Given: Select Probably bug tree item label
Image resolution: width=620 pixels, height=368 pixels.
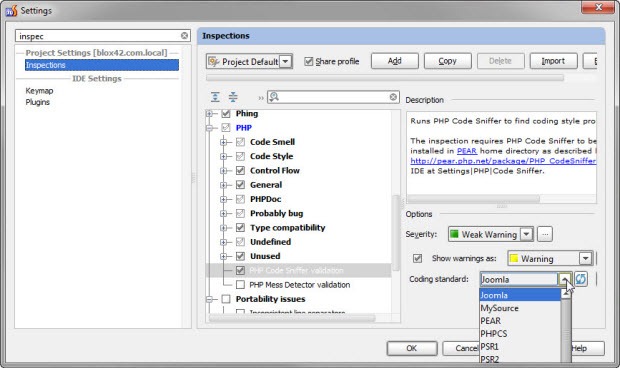Looking at the screenshot, I should pos(276,213).
